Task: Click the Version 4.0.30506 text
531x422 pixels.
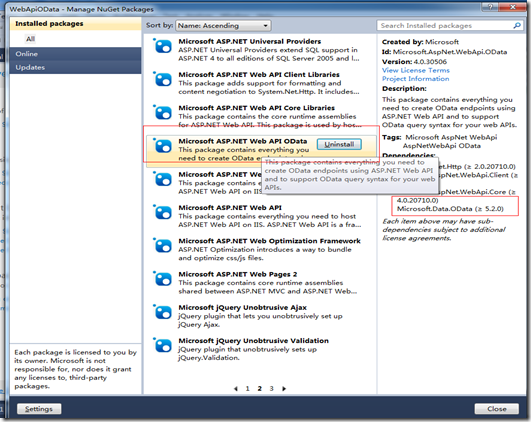Action: point(414,62)
